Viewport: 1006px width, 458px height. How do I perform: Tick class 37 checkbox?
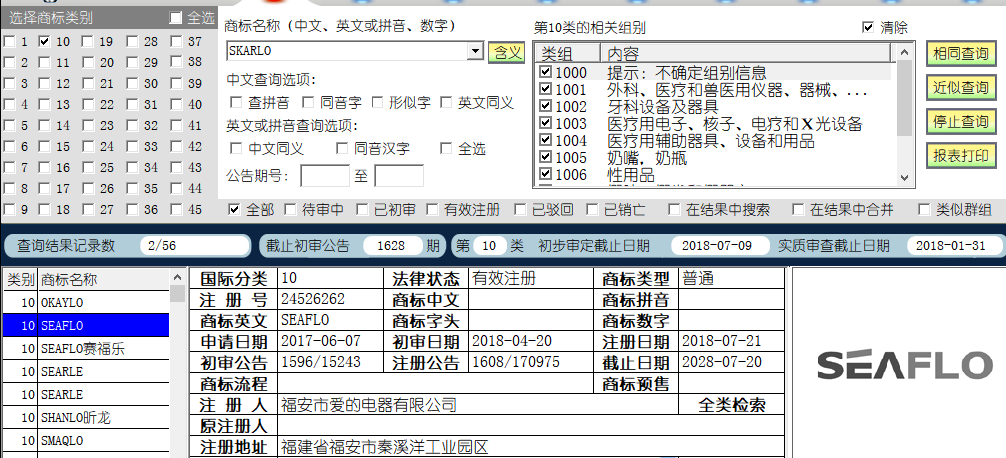[x=176, y=42]
